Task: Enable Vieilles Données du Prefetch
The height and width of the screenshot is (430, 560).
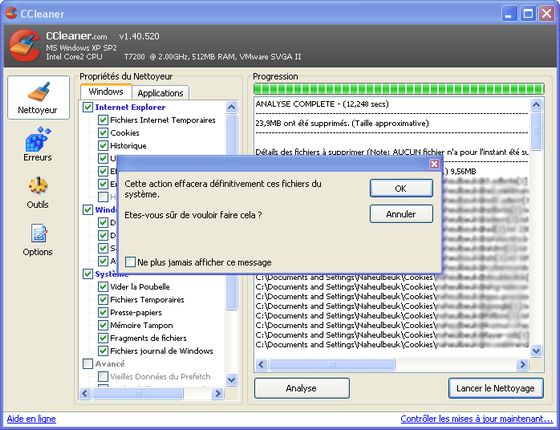Action: 103,376
